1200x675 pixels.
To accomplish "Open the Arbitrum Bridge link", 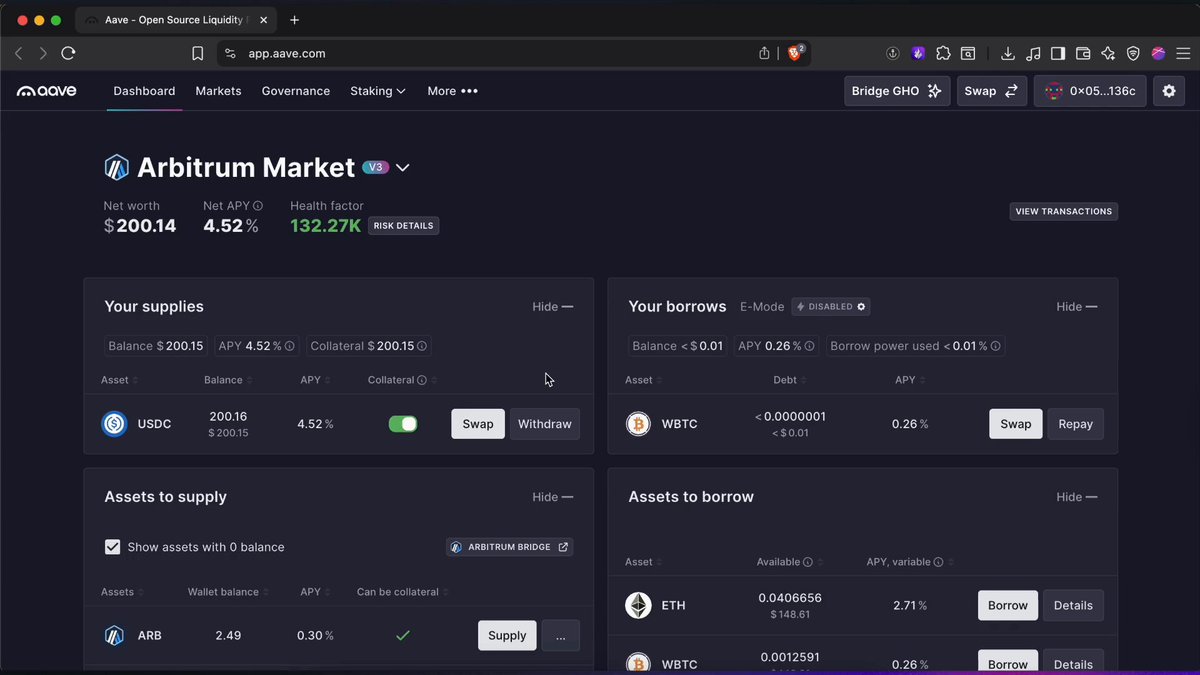I will coord(510,547).
